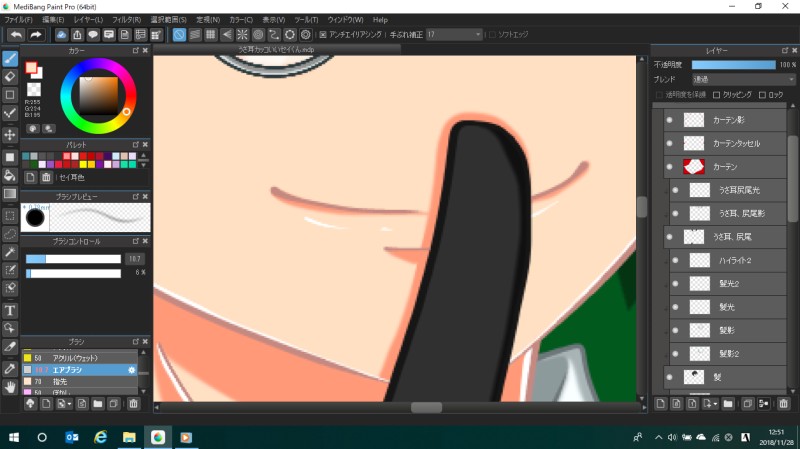
Task: Undock the カラー panel
Action: (135, 51)
